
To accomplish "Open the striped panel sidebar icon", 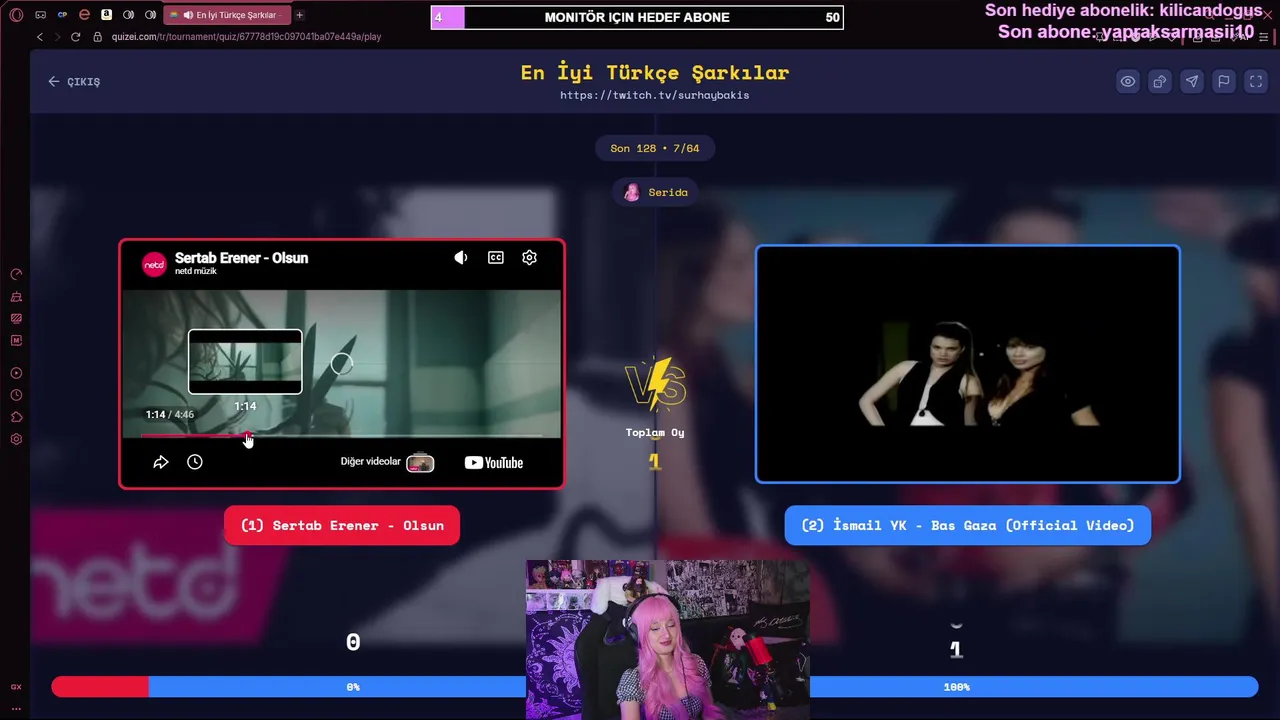I will coord(16,319).
